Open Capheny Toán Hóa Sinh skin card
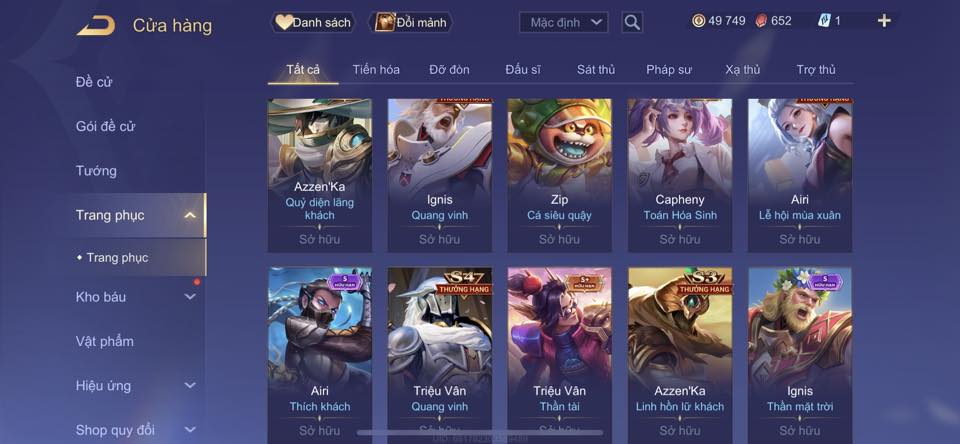This screenshot has width=960, height=444. coord(680,176)
